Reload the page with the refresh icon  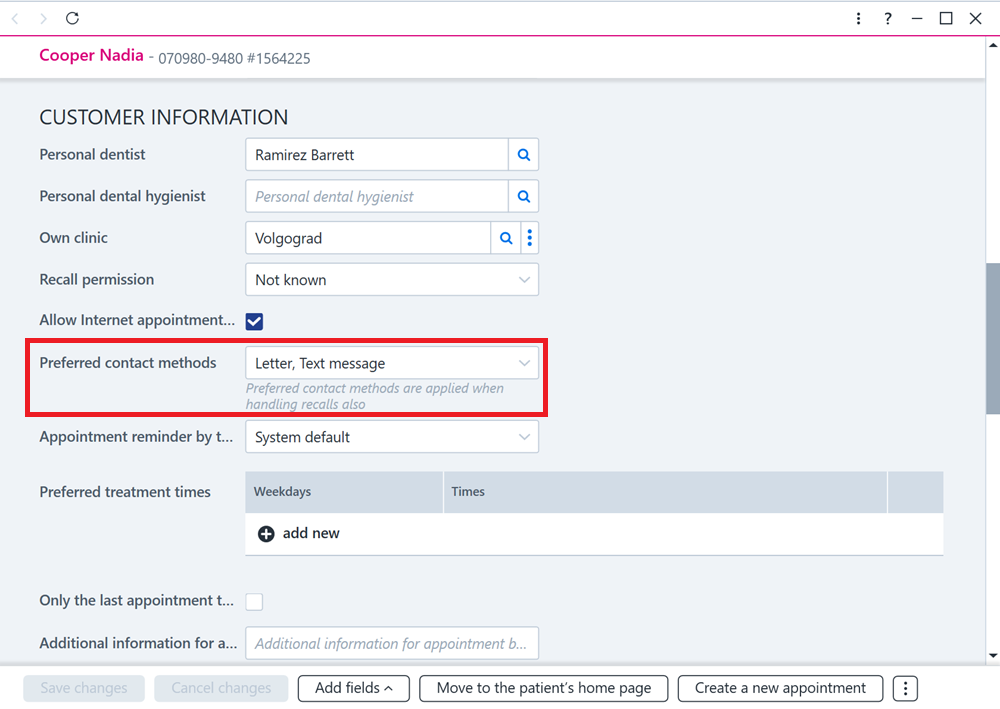coord(72,18)
